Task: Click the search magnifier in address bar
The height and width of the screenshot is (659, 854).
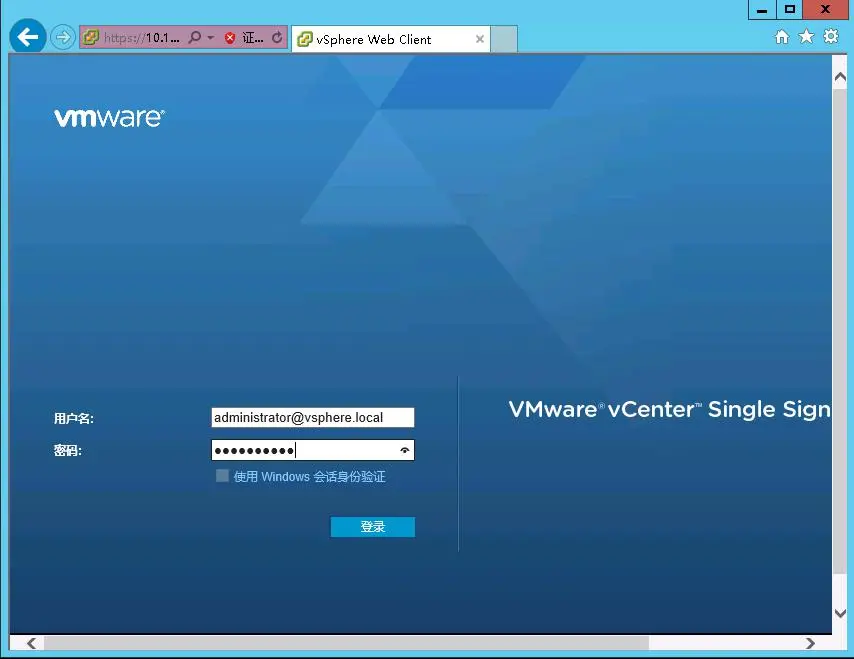Action: (x=194, y=37)
